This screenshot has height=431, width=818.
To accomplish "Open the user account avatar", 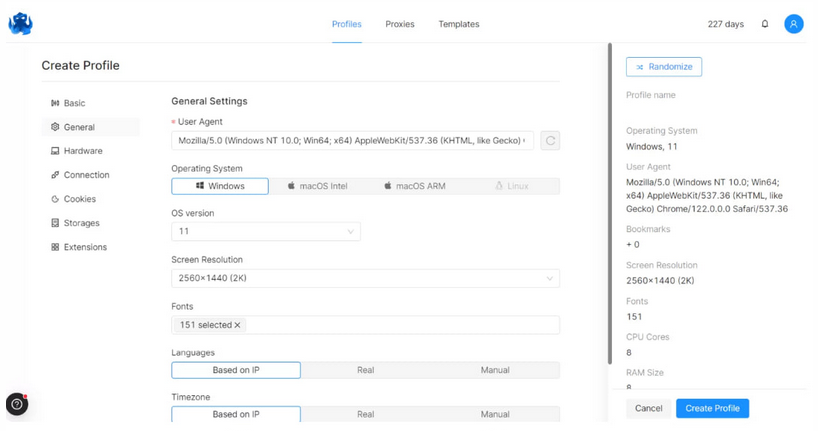I will click(793, 24).
